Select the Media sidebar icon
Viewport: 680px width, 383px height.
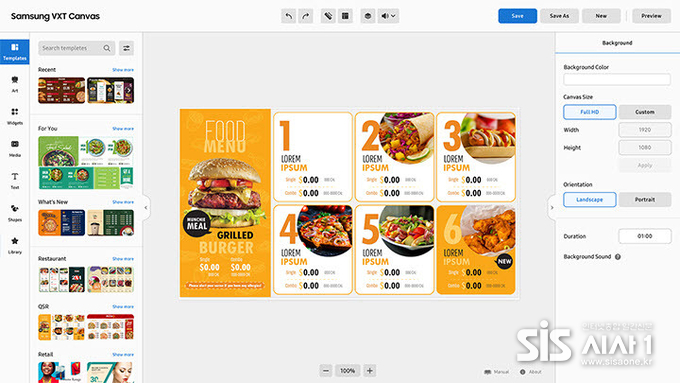tap(15, 148)
